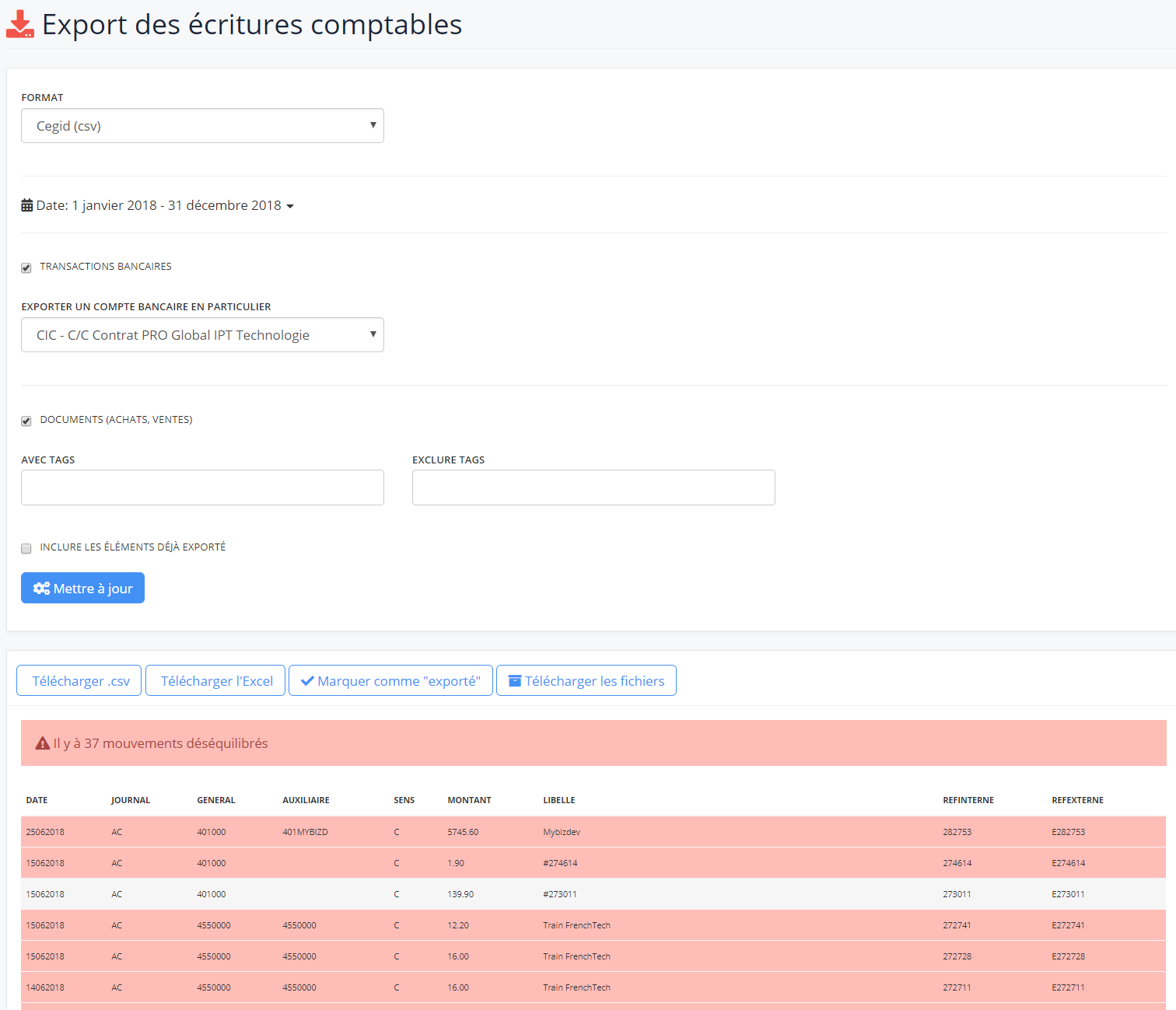Click external reference E274614
1176x1010 pixels.
point(1068,863)
